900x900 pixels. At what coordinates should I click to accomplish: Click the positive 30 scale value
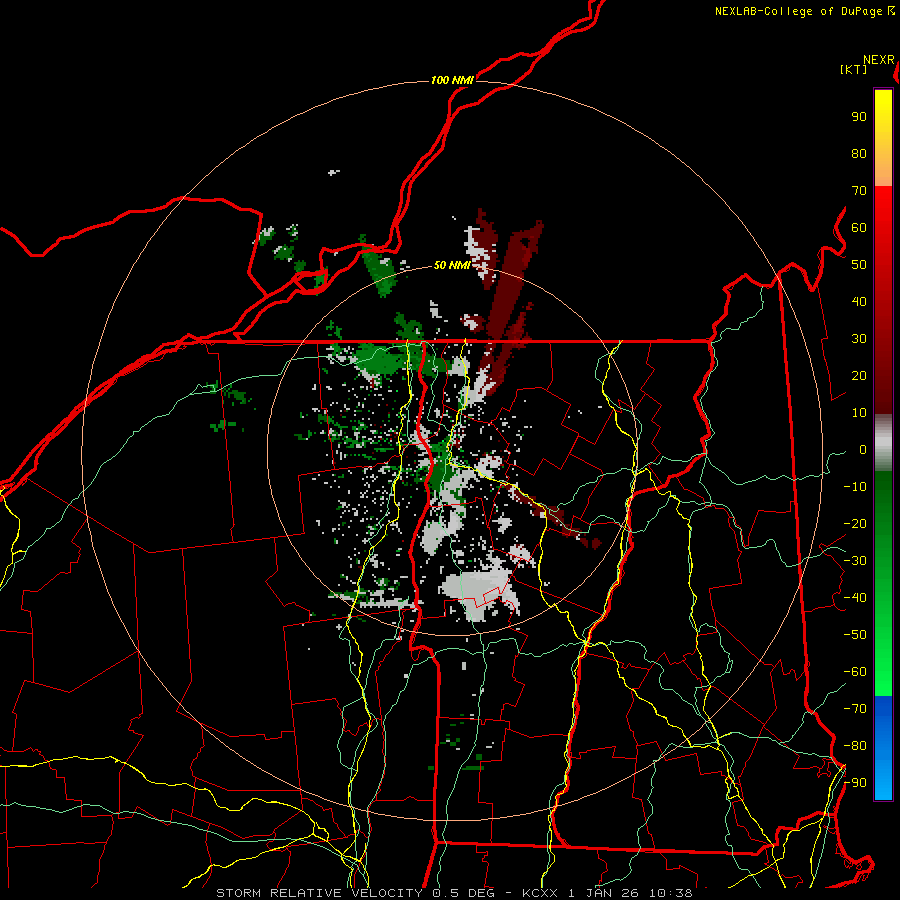pyautogui.click(x=859, y=339)
